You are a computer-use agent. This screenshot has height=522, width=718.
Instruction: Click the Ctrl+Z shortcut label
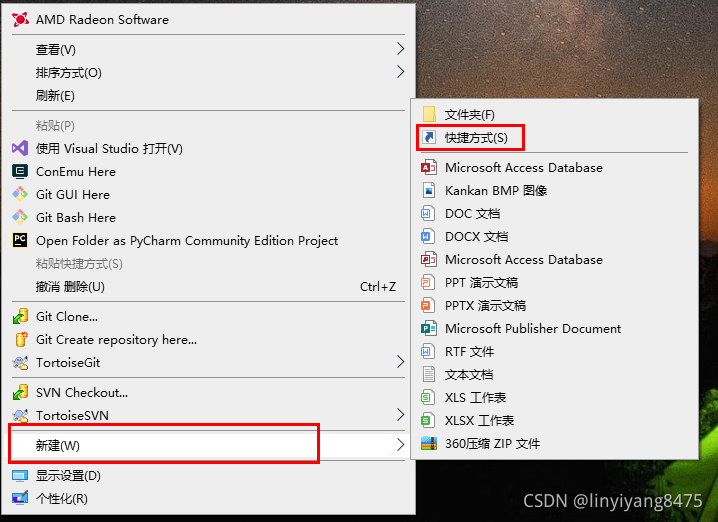(378, 287)
